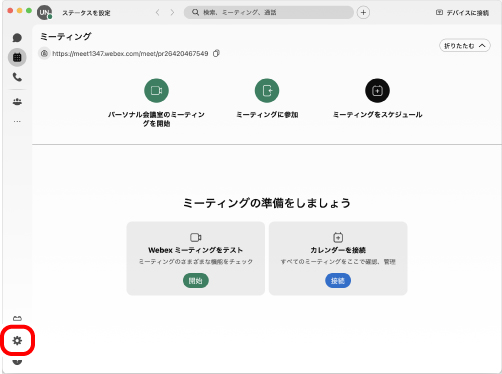This screenshot has height=374, width=502.
Task: Select the Meetings calendar sidebar icon
Action: (17, 57)
